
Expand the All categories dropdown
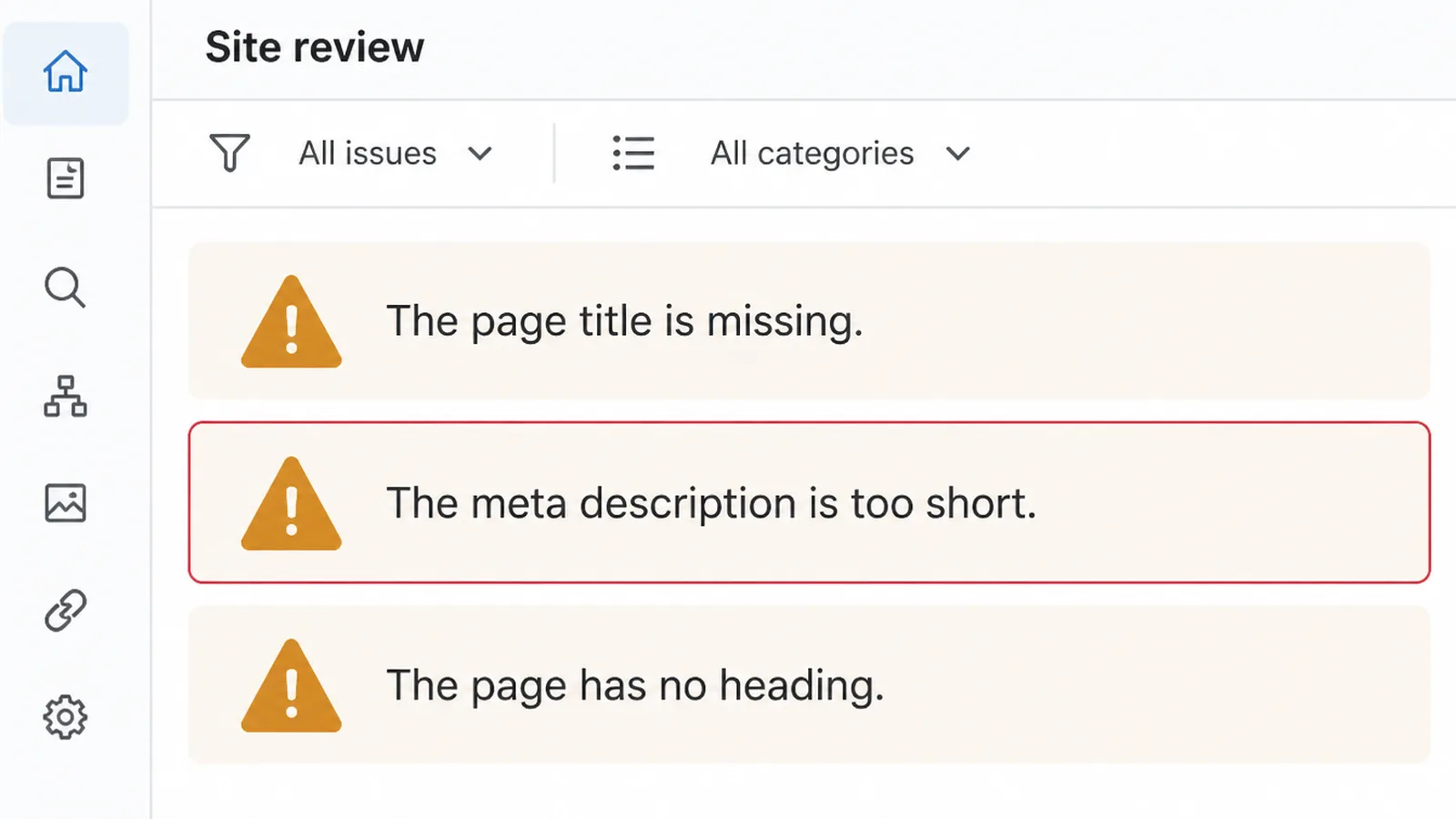[x=841, y=153]
